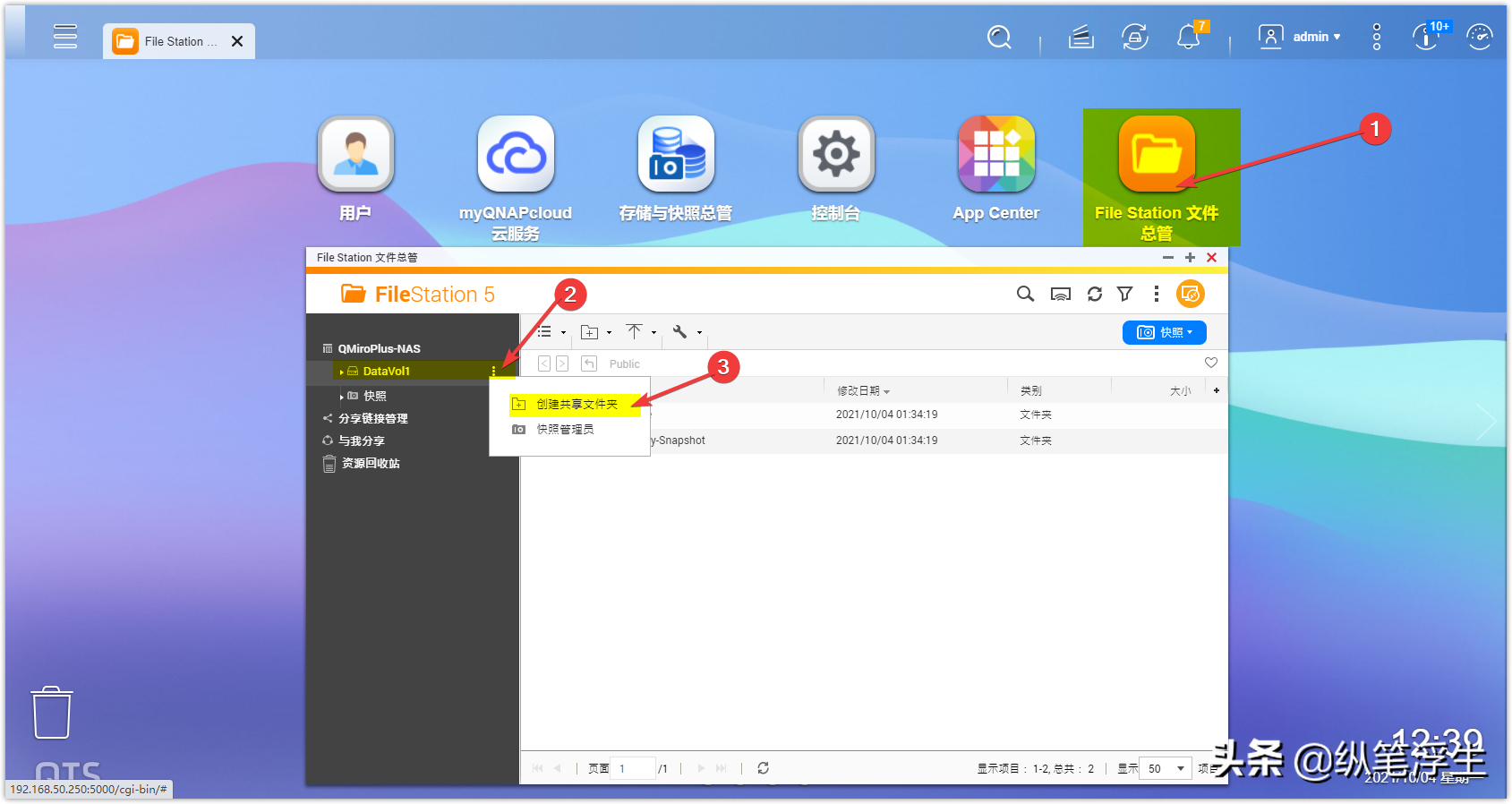Expand the 快照 tree node
The height and width of the screenshot is (804, 1512).
342,397
